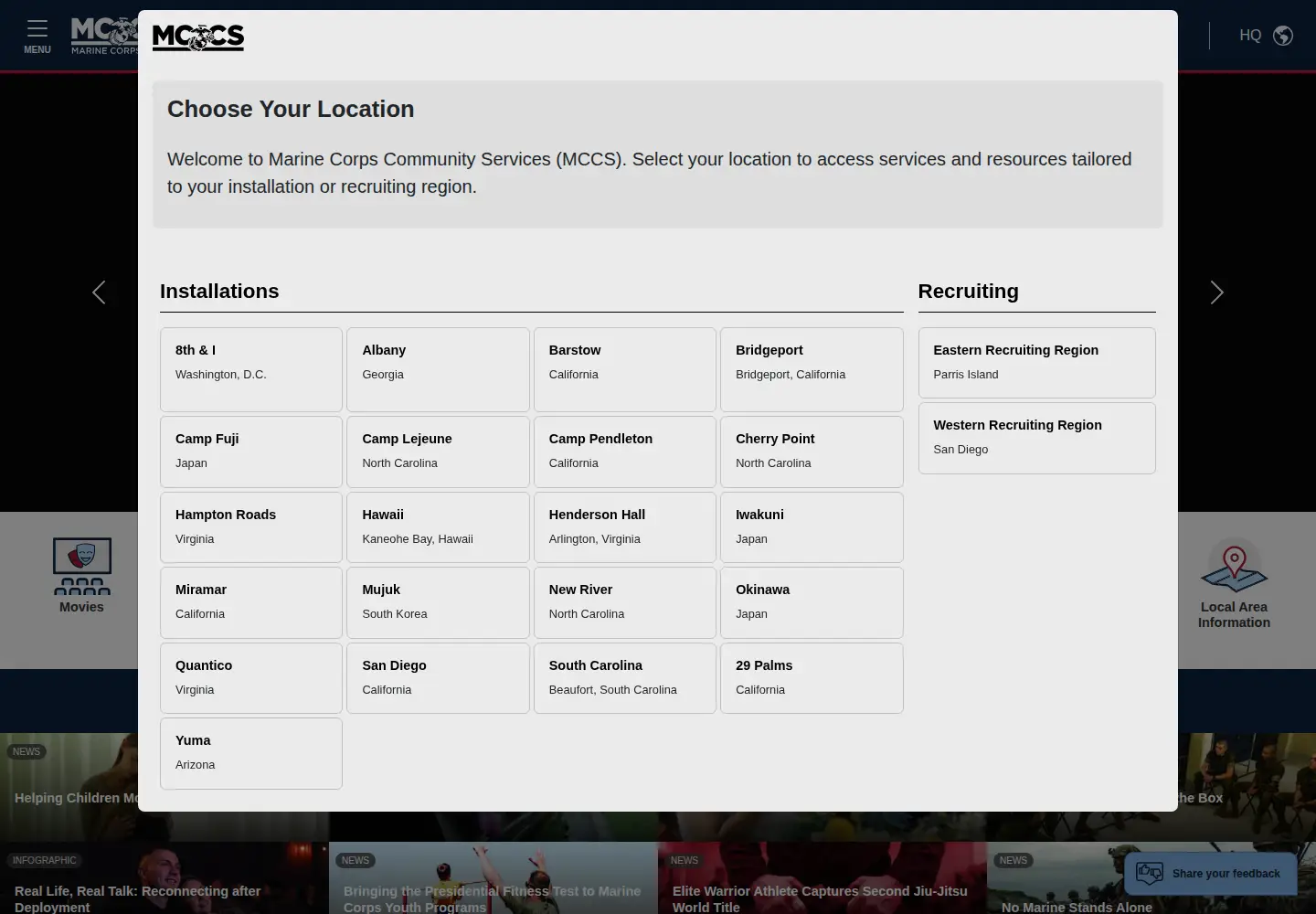Select Western Recruiting Region card
This screenshot has height=914, width=1316.
(1036, 438)
